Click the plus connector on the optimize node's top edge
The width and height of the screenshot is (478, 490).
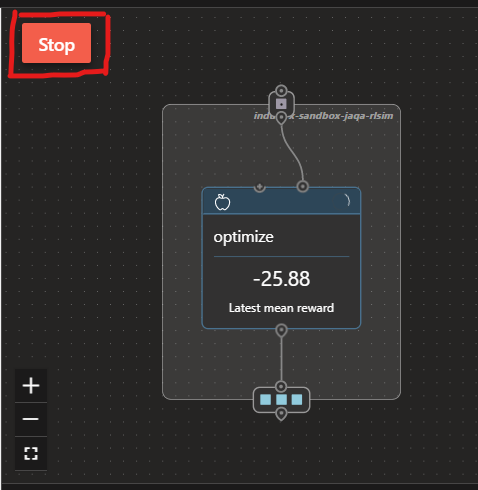point(260,187)
